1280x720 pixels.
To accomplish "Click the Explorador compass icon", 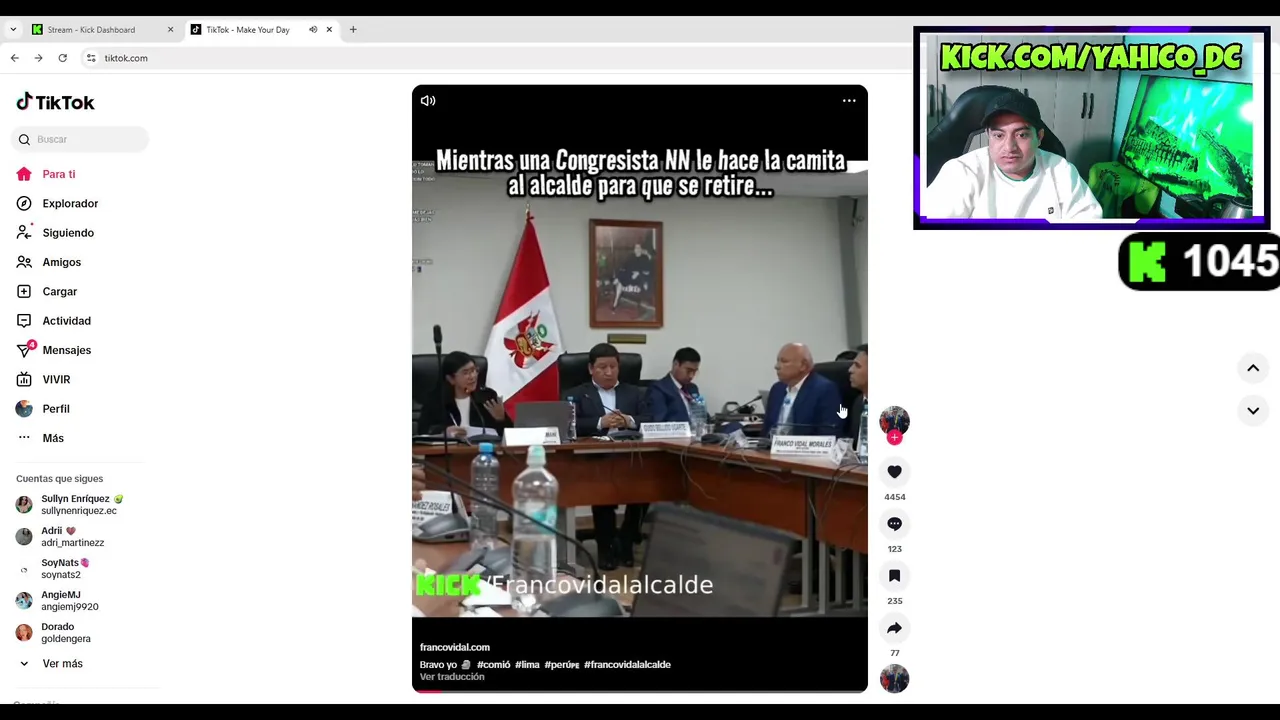I will [24, 203].
